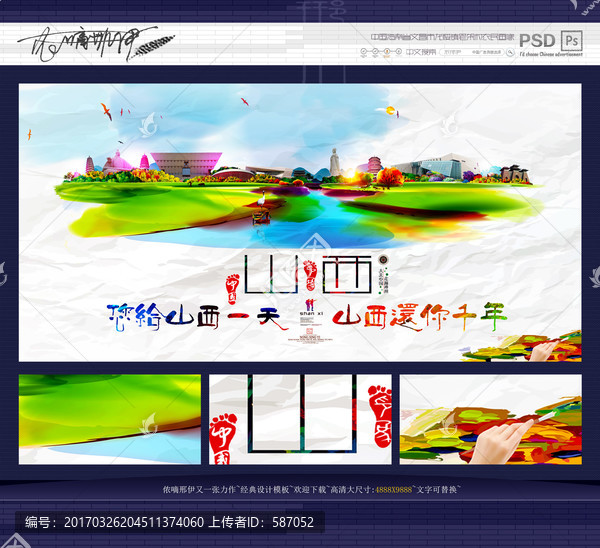Screen dimensions: 600x548
Task: Click the uploader ID '587052'
Action: [x=293, y=522]
